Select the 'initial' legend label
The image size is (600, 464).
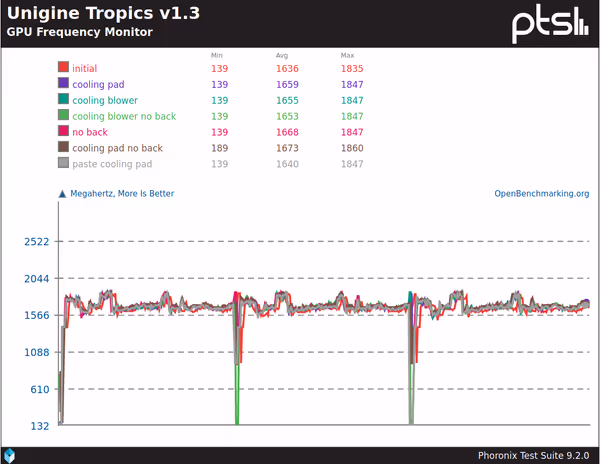click(x=85, y=68)
